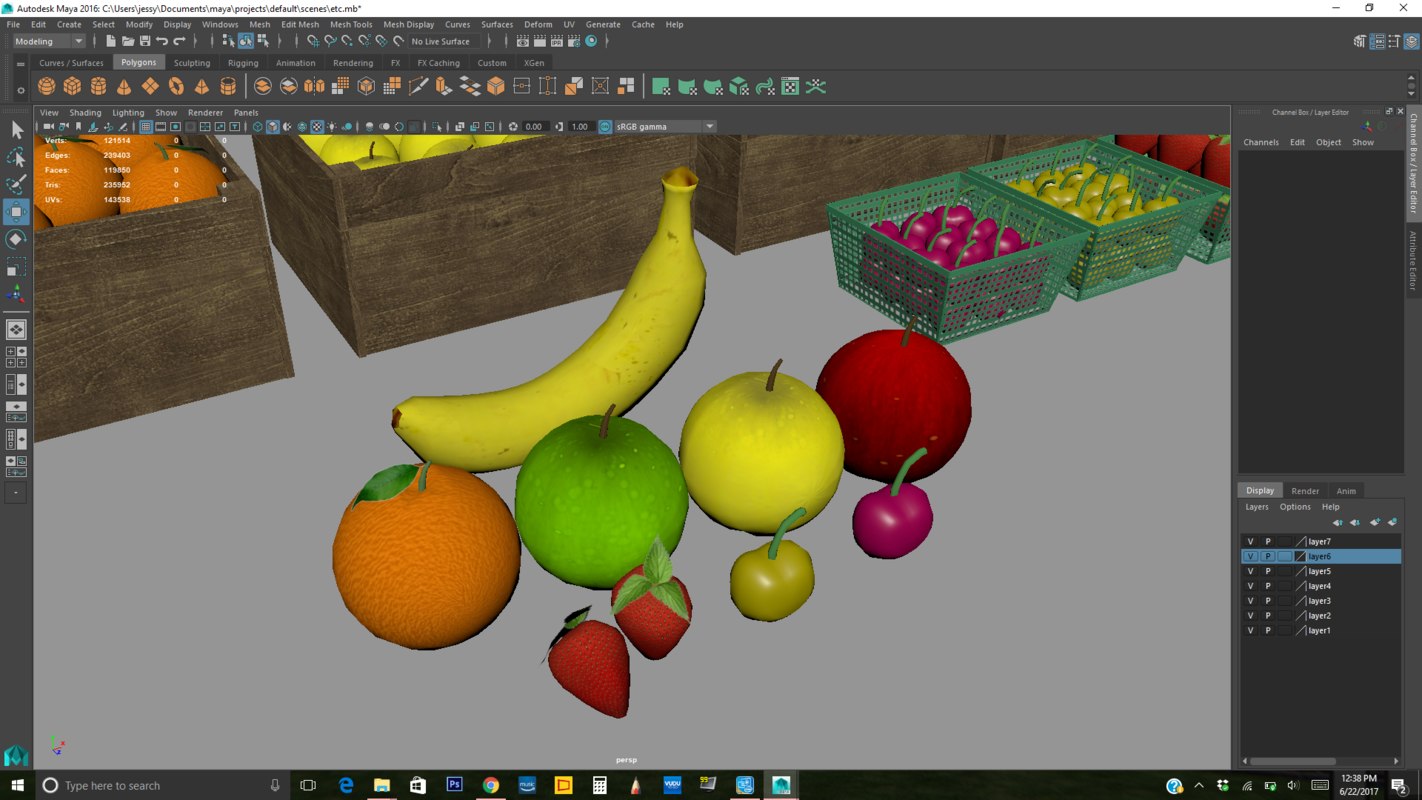Image resolution: width=1422 pixels, height=800 pixels.
Task: Click the Create New Empty Layer icon
Action: [x=1375, y=522]
